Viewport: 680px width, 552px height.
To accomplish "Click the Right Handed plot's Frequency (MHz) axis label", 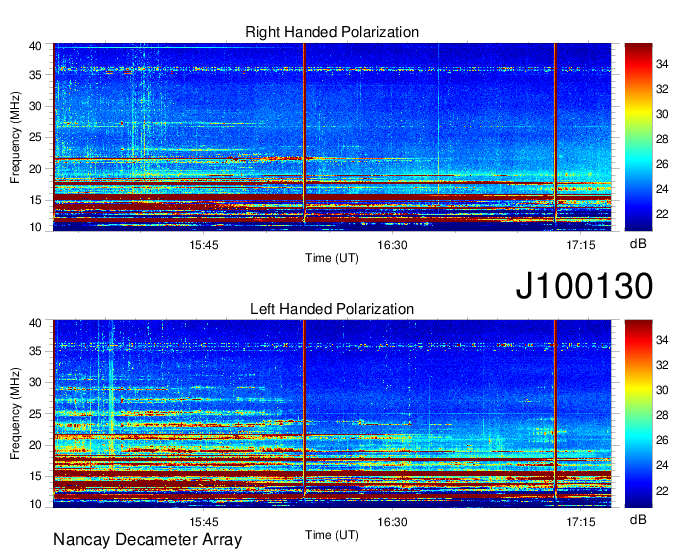I will point(15,137).
